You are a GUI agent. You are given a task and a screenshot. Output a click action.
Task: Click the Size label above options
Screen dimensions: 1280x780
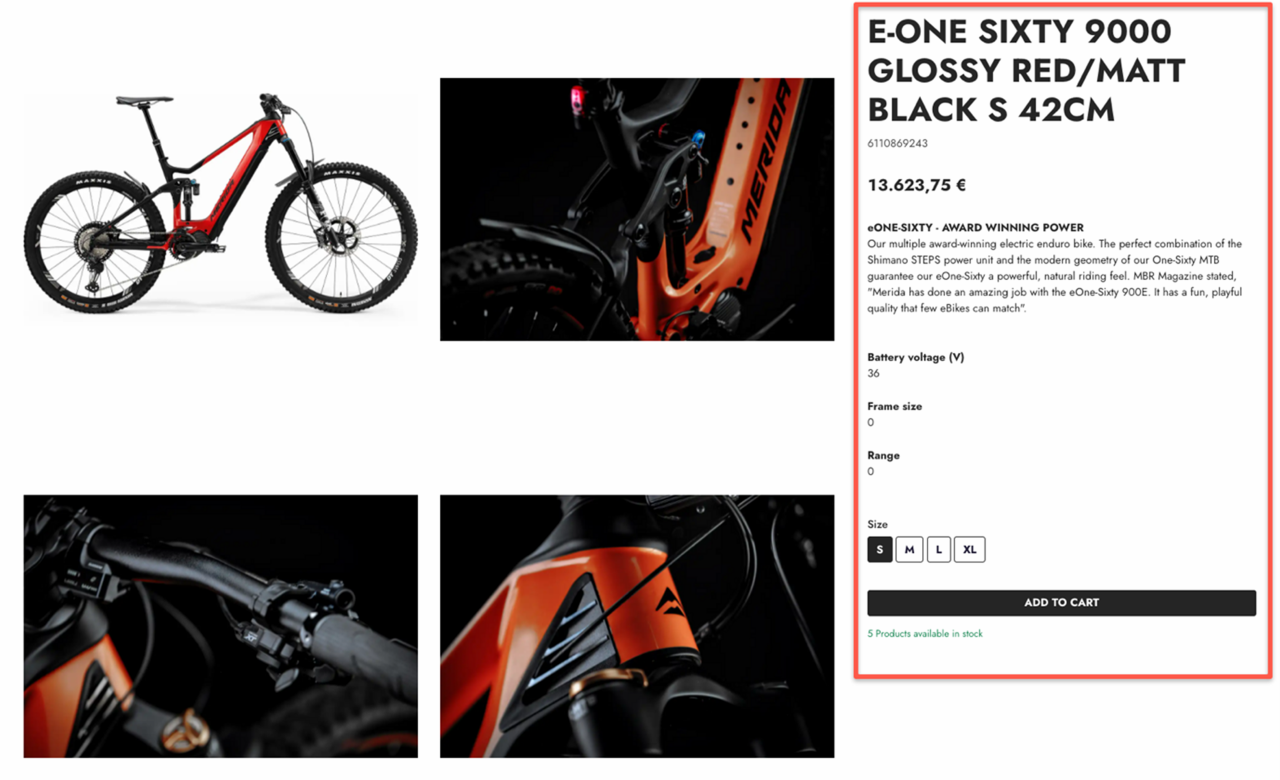coord(877,524)
